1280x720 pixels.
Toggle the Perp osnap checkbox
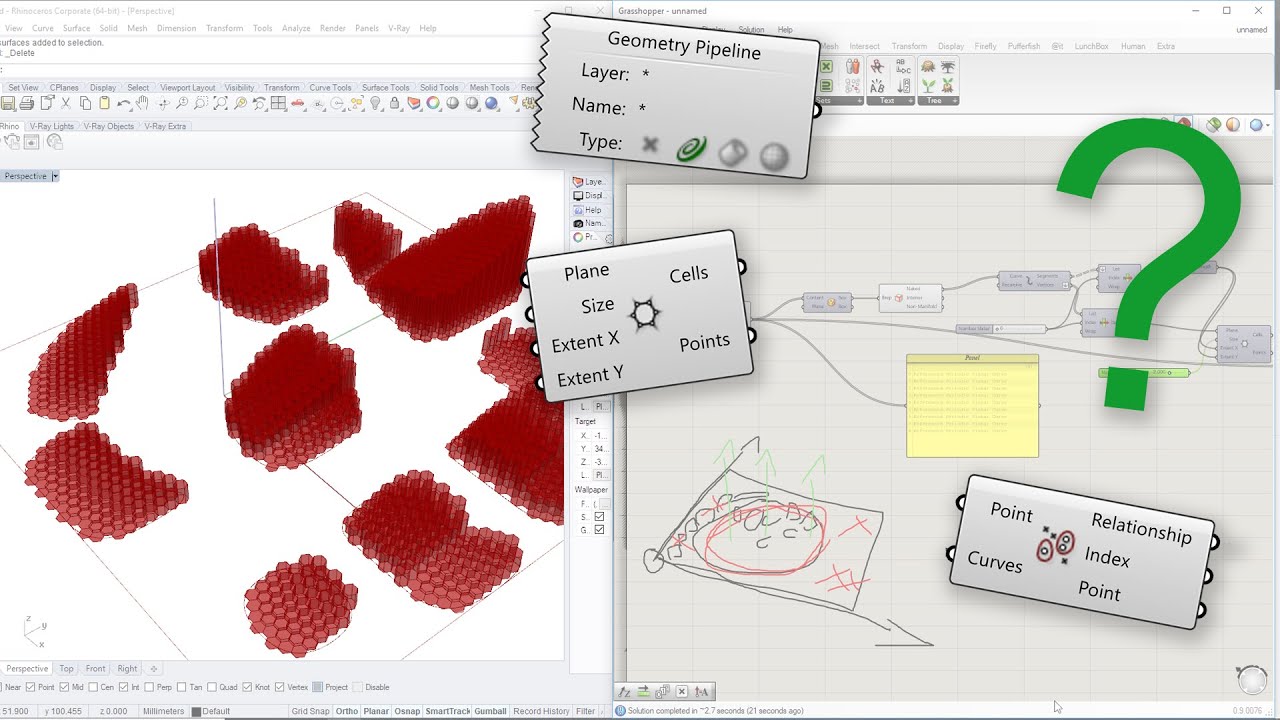click(148, 687)
